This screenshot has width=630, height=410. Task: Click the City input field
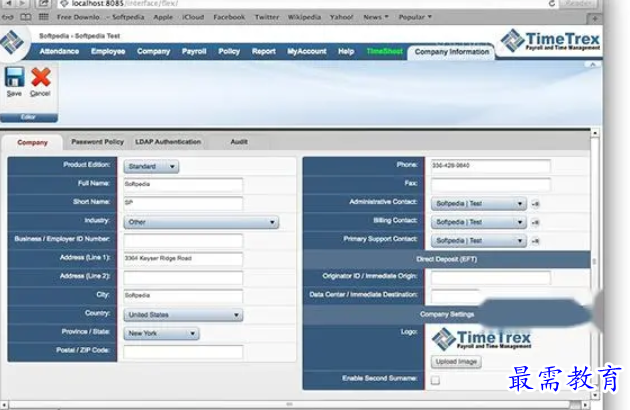pos(183,296)
